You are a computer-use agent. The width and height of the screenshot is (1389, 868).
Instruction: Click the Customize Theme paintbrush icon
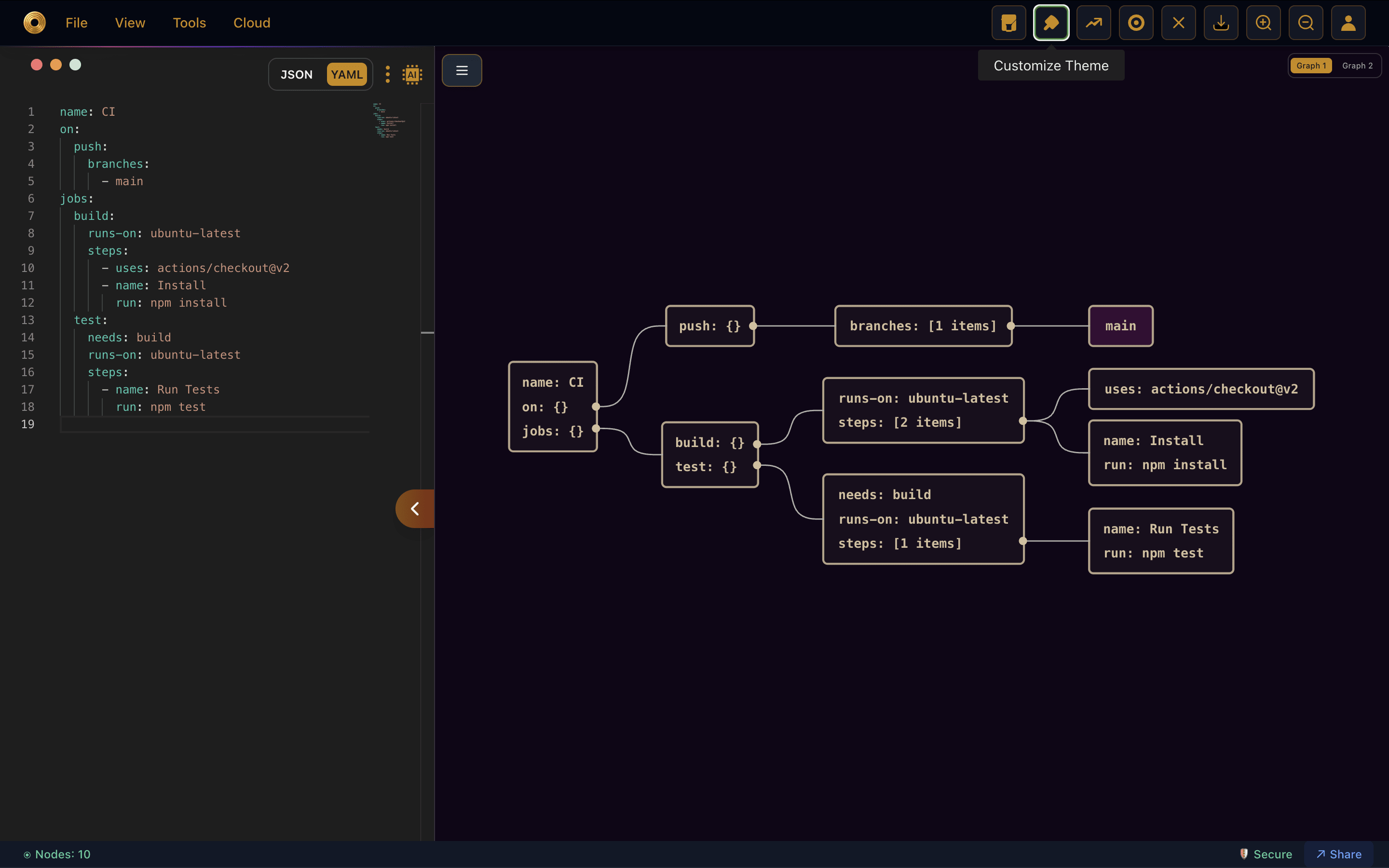[x=1051, y=23]
